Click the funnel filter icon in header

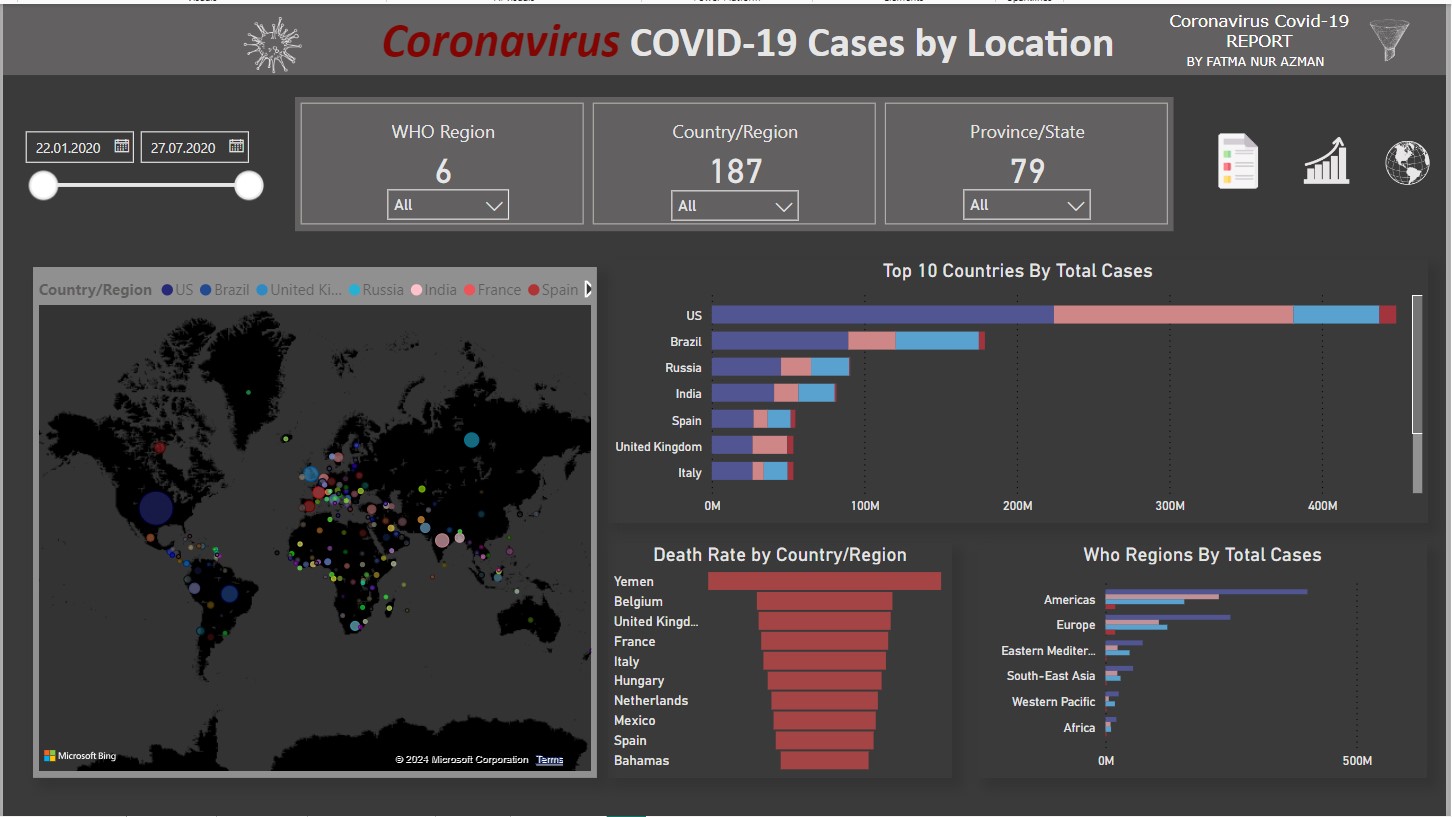tap(1389, 40)
